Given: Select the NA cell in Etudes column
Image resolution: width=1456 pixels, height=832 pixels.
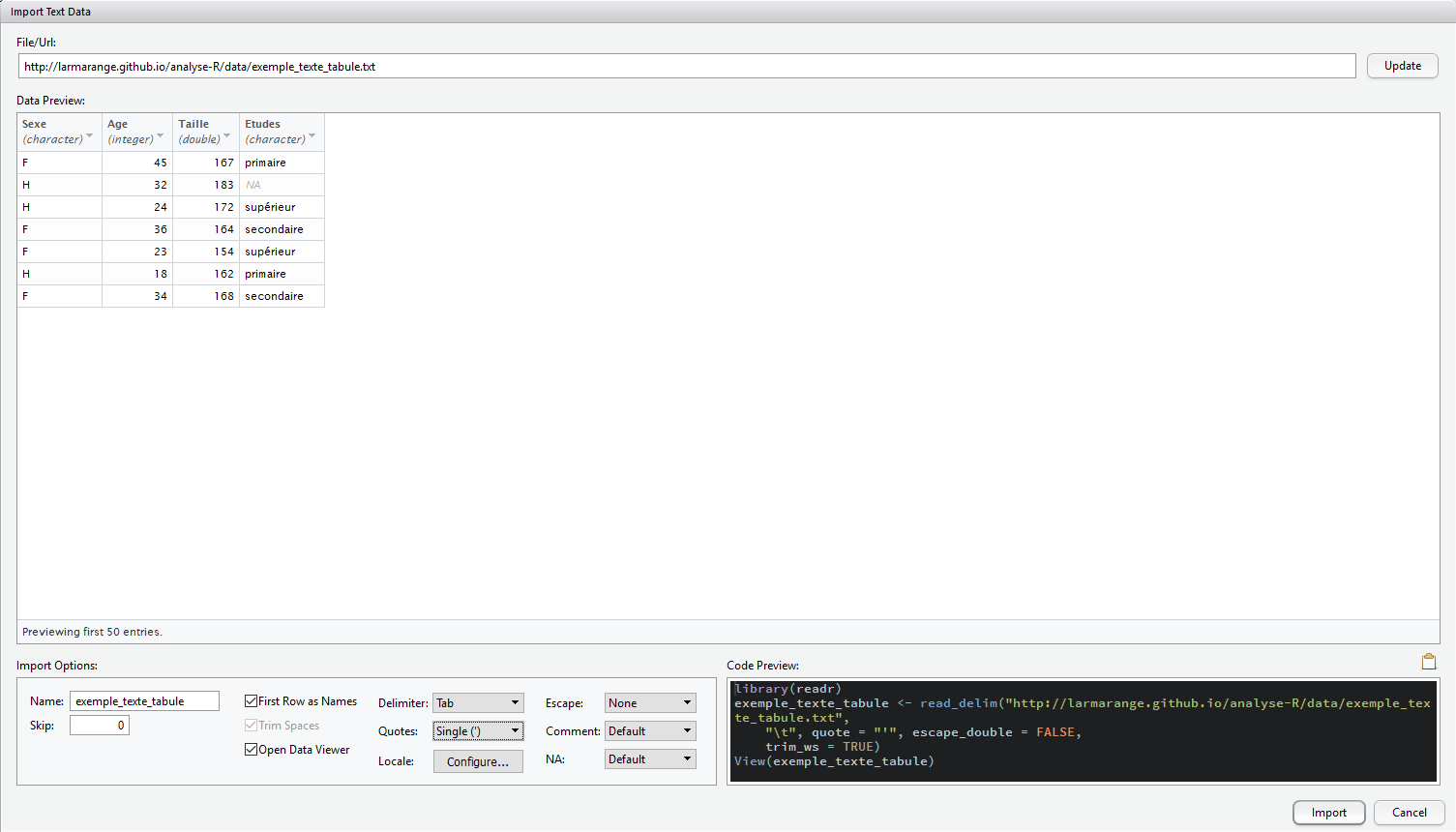Looking at the screenshot, I should (282, 185).
